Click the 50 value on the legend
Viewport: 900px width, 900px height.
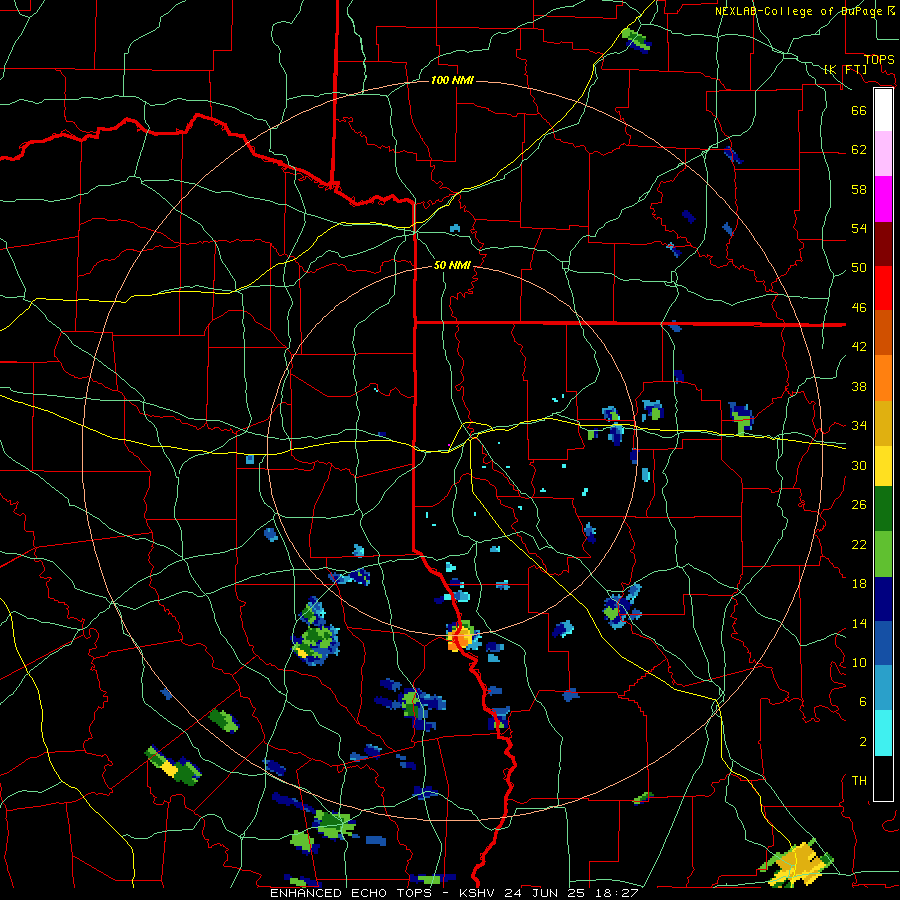coord(859,268)
